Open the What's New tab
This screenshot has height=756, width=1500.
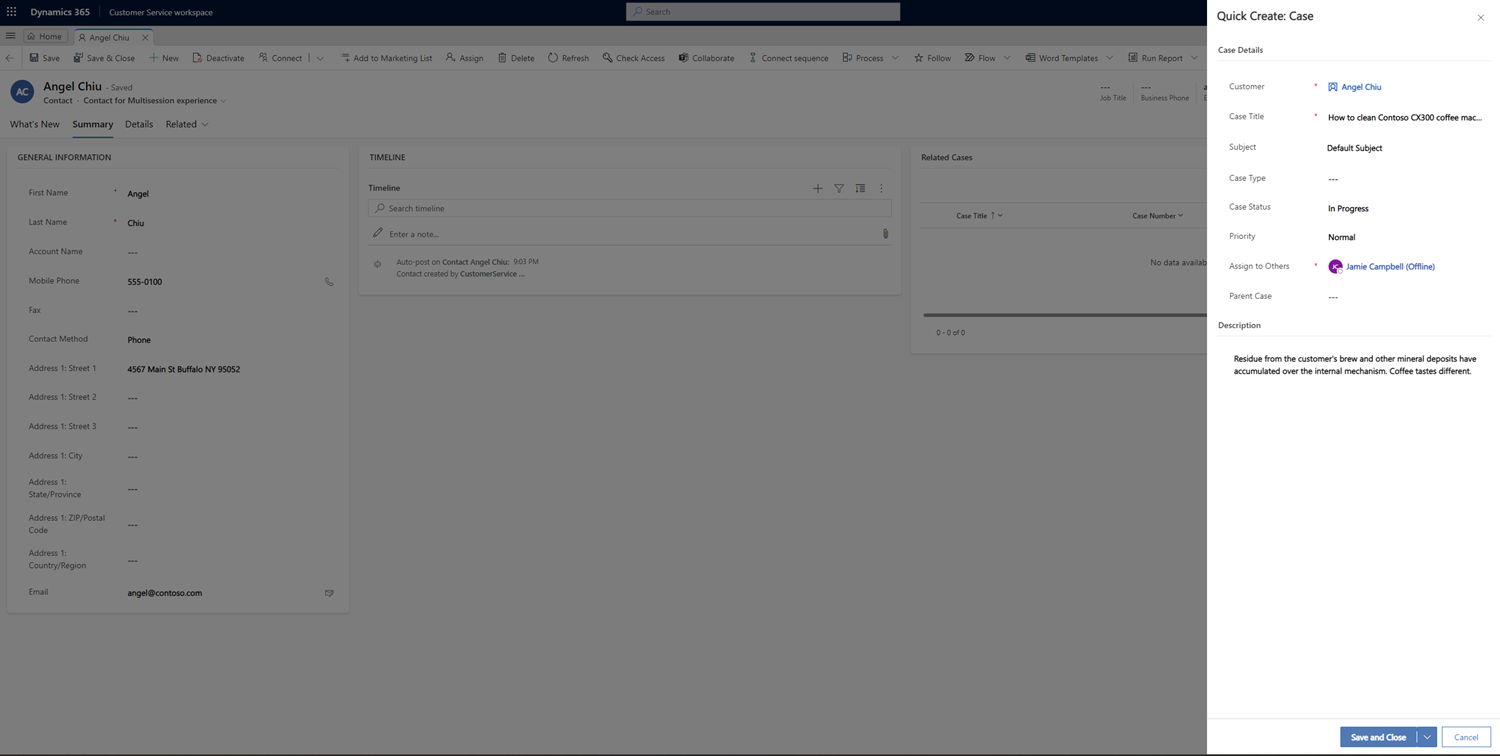click(x=35, y=124)
